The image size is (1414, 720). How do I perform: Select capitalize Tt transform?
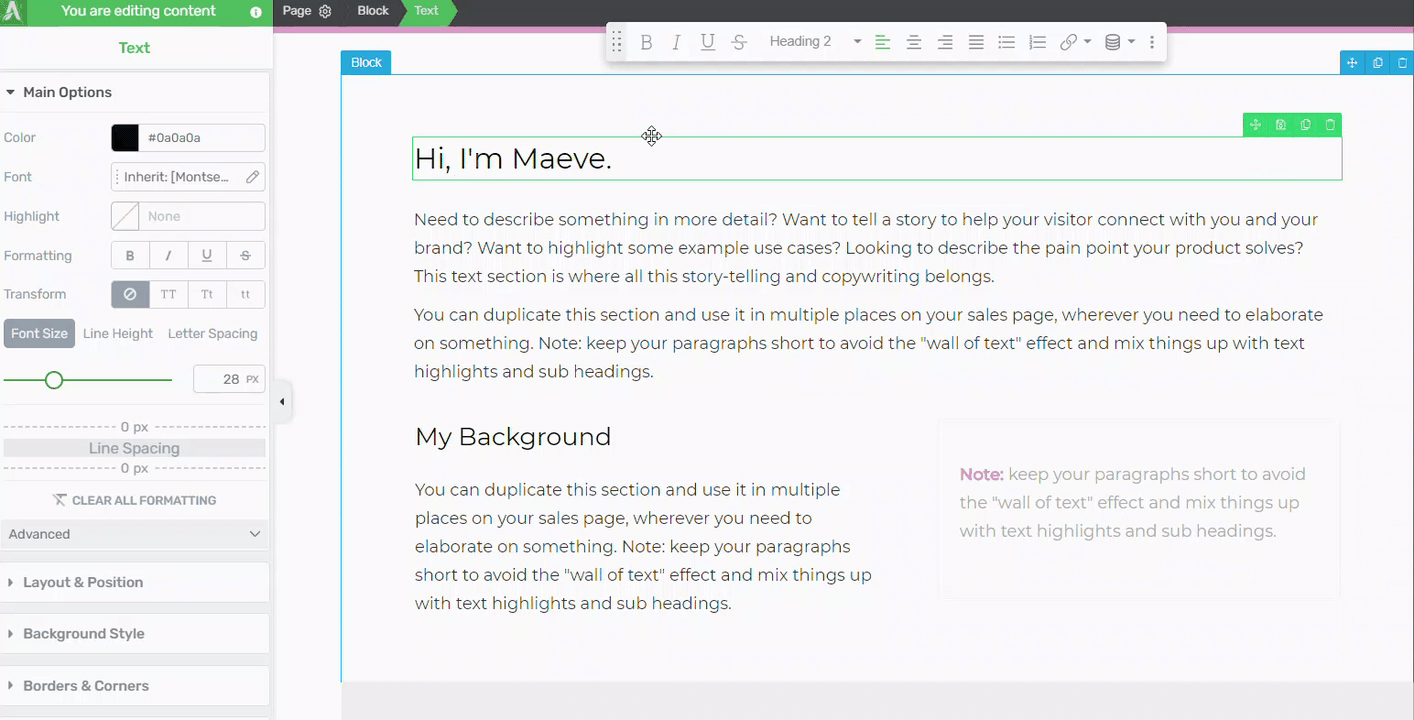click(207, 294)
